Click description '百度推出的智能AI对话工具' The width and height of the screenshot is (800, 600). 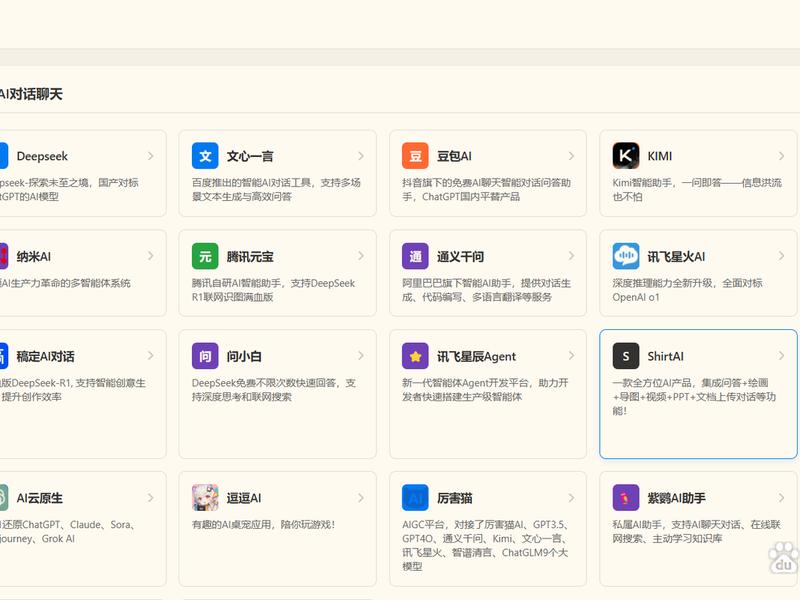tap(276, 189)
